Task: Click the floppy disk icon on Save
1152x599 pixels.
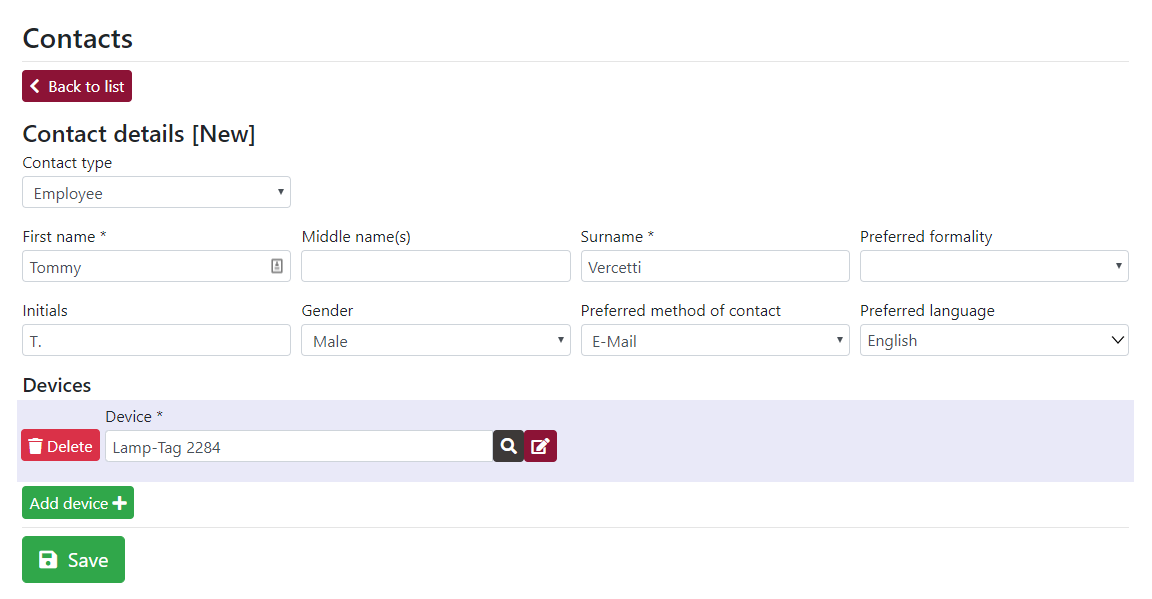Action: pos(48,560)
